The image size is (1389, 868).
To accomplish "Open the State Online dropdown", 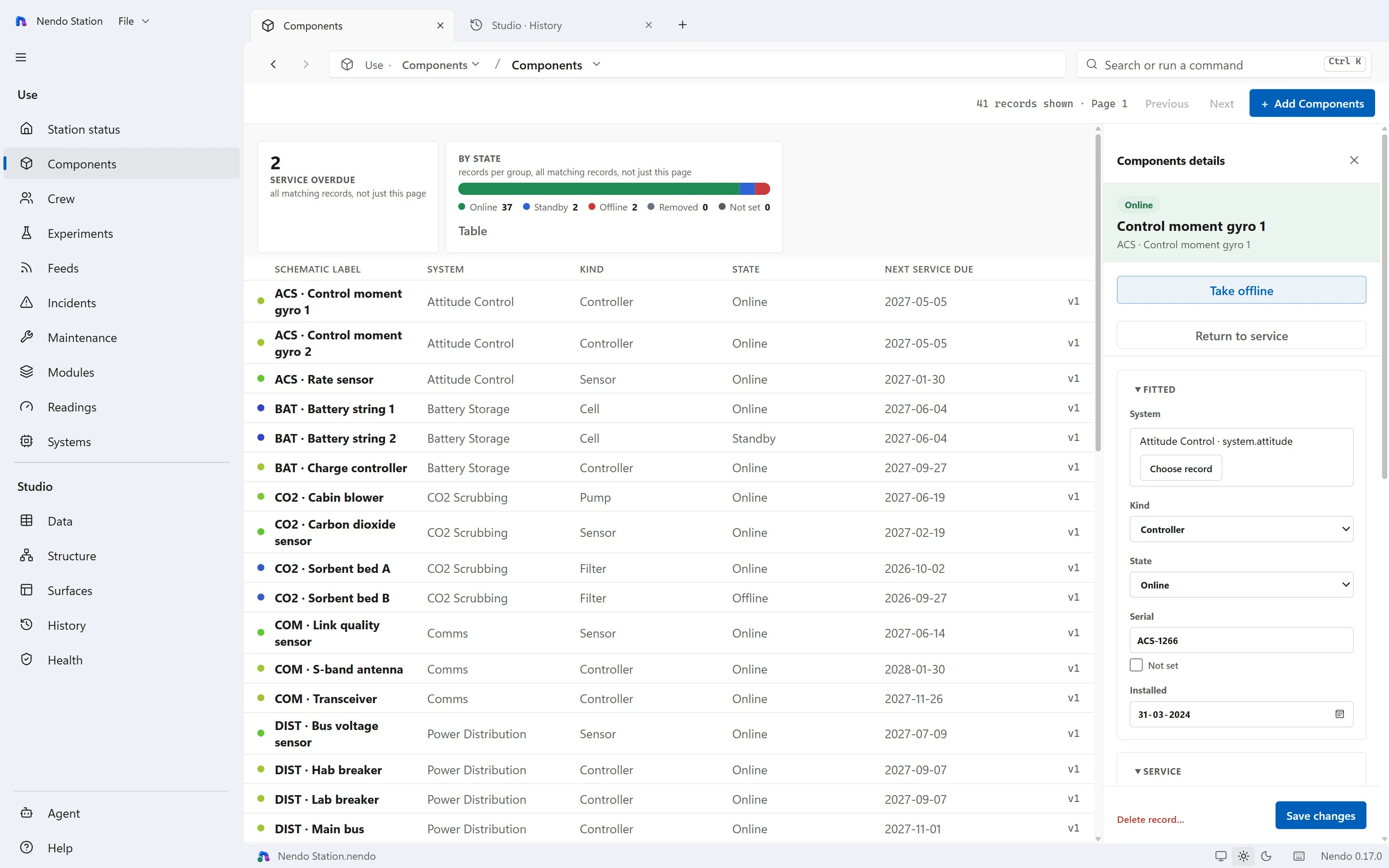I will [1241, 585].
